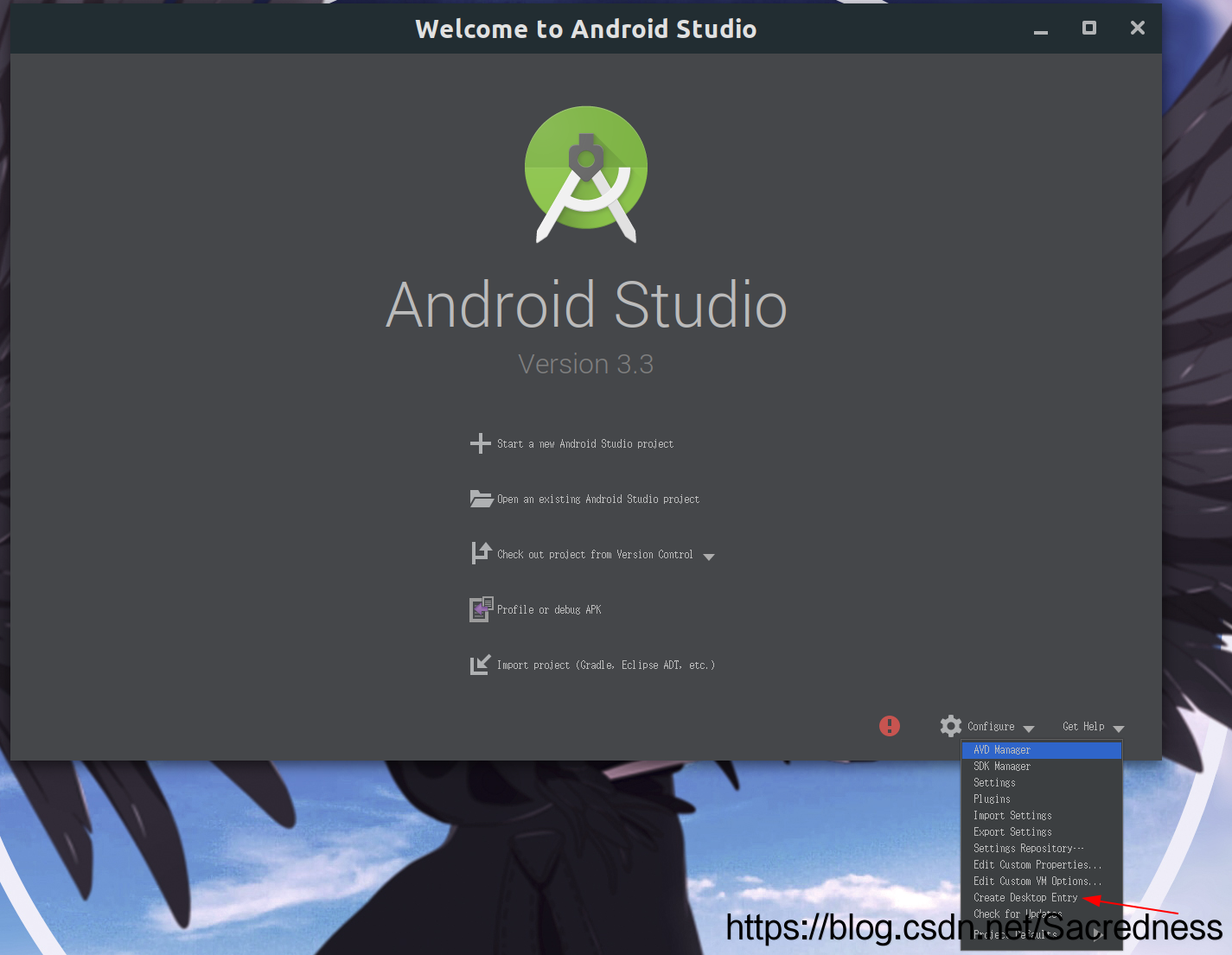Expand the Get Help dropdown arrow

[1119, 729]
